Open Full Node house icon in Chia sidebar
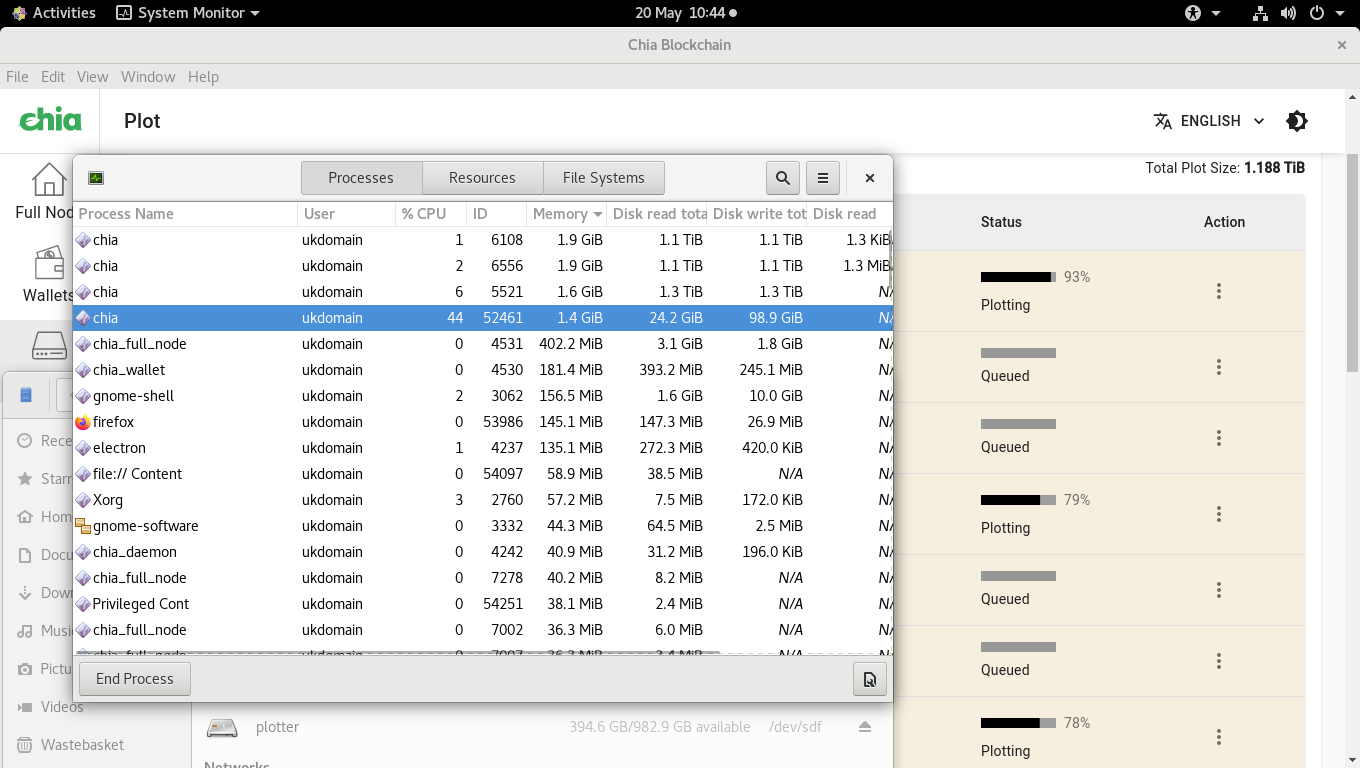 [49, 180]
